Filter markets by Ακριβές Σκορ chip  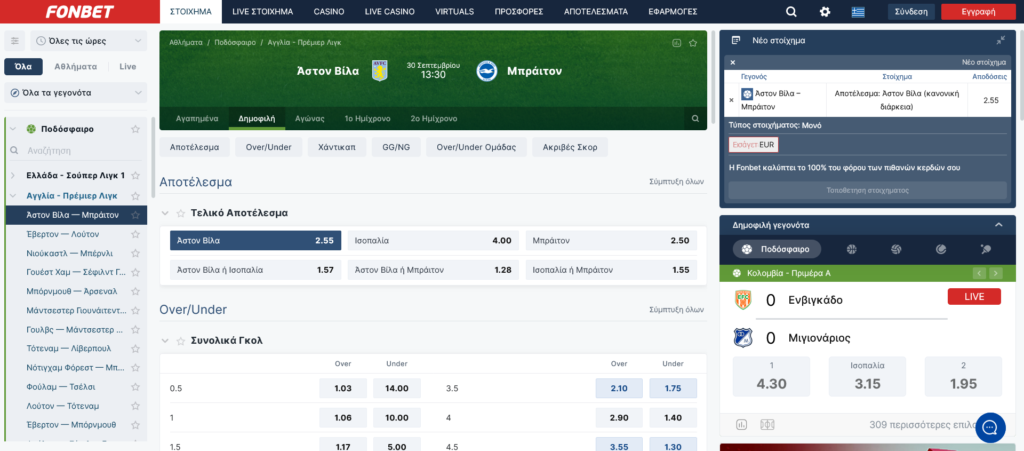[x=569, y=148]
